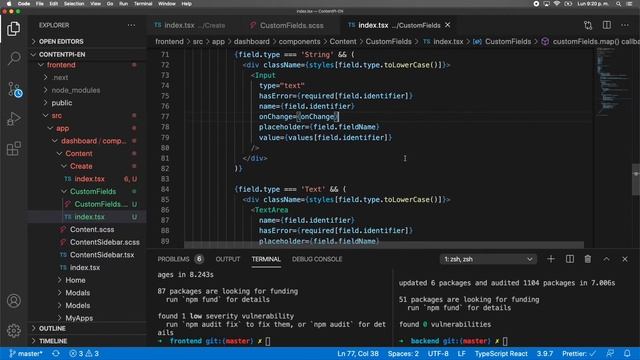Screen dimensions: 640x360
Task: Click TypeScript version 3.9.7 in status bar
Action: [x=544, y=353]
